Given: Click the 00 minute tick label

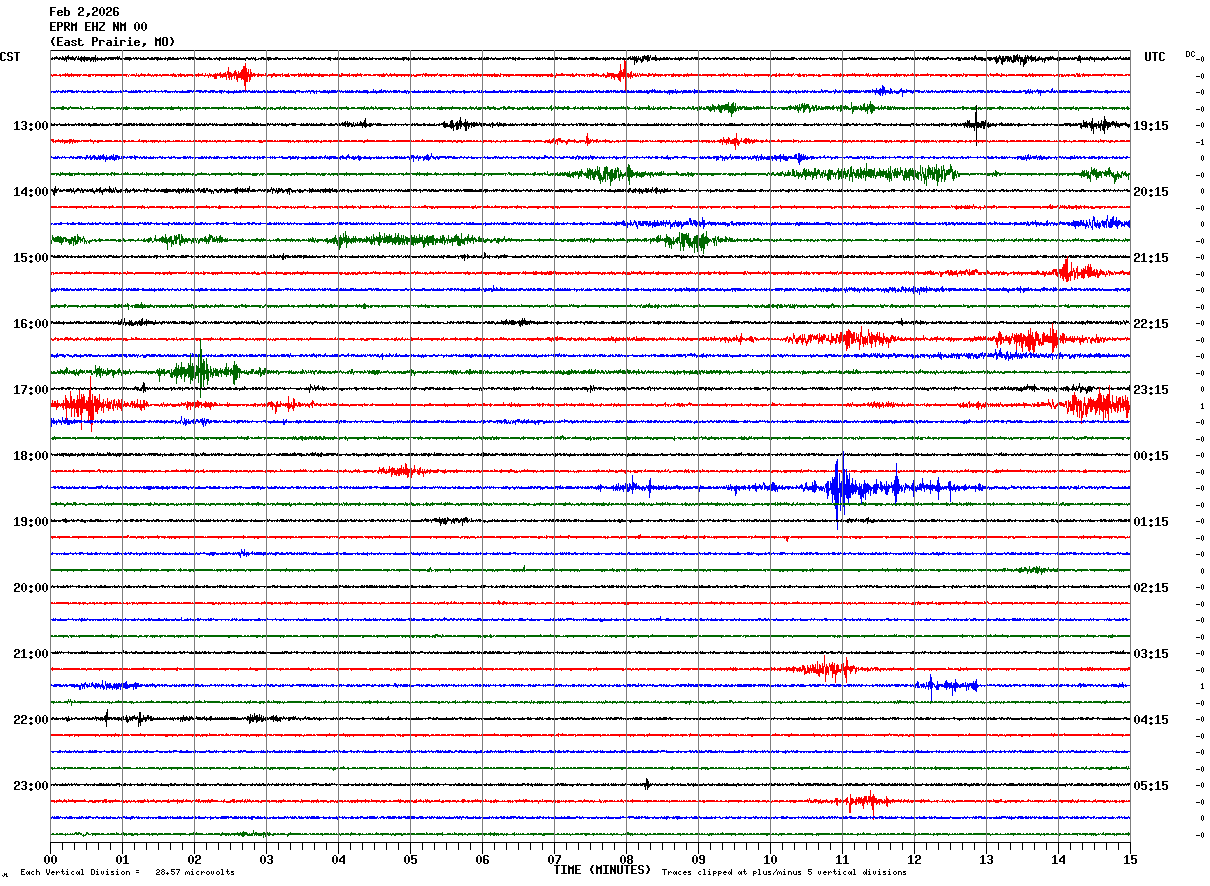Looking at the screenshot, I should (x=50, y=859).
